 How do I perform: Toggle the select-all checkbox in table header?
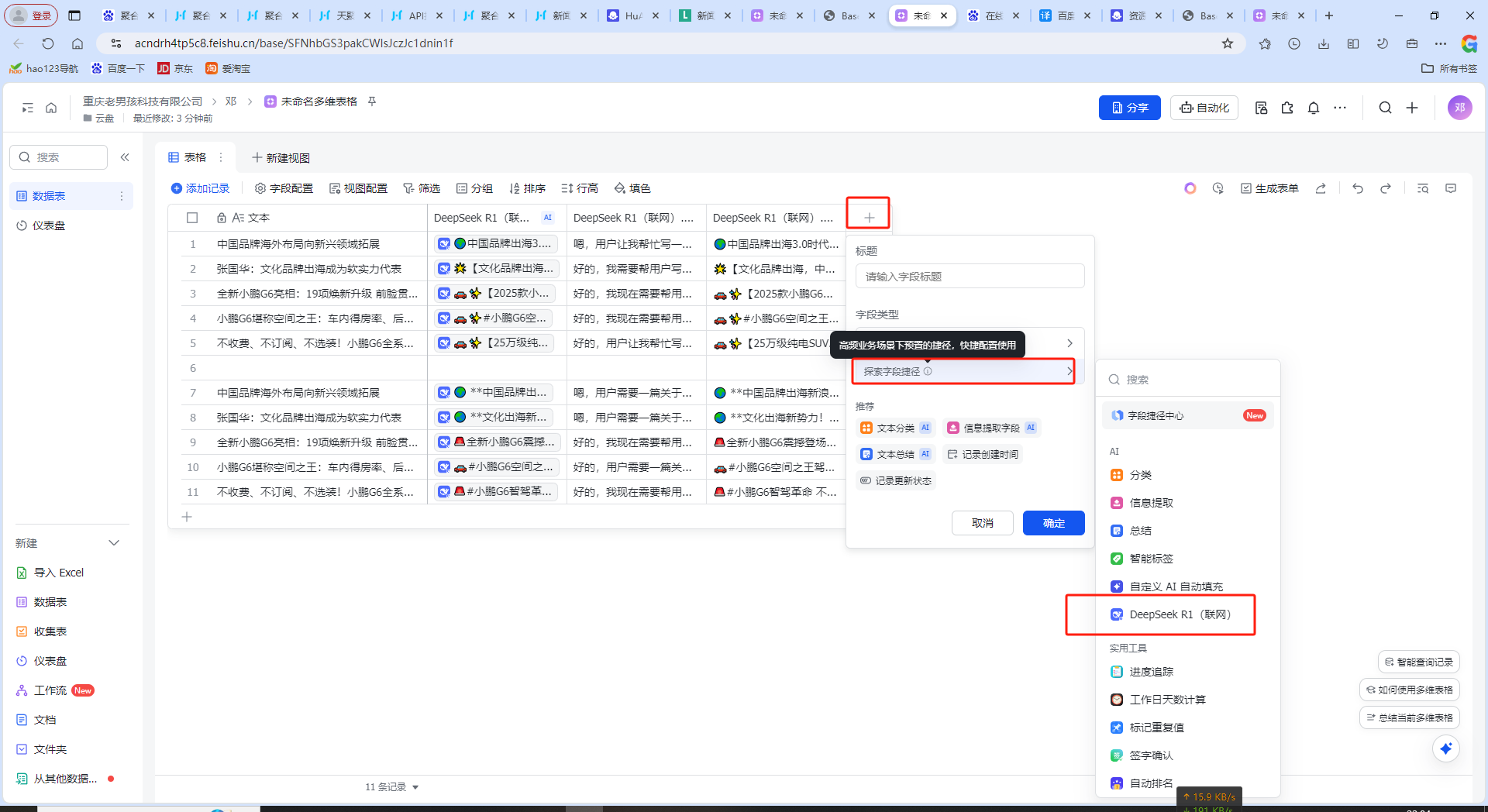coord(192,218)
